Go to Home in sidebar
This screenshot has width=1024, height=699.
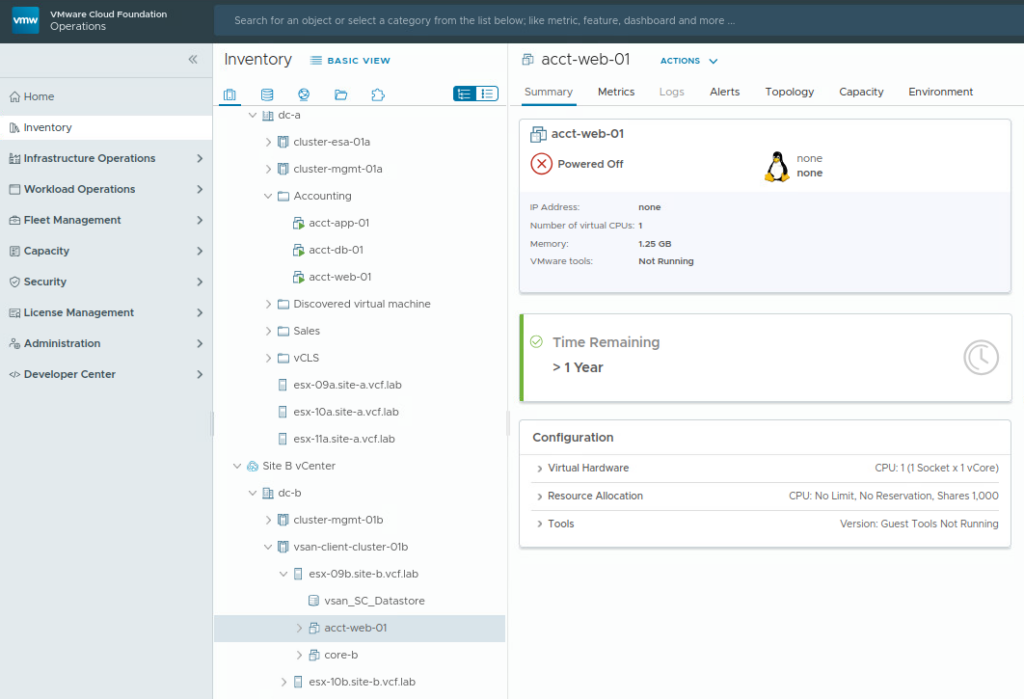point(39,97)
